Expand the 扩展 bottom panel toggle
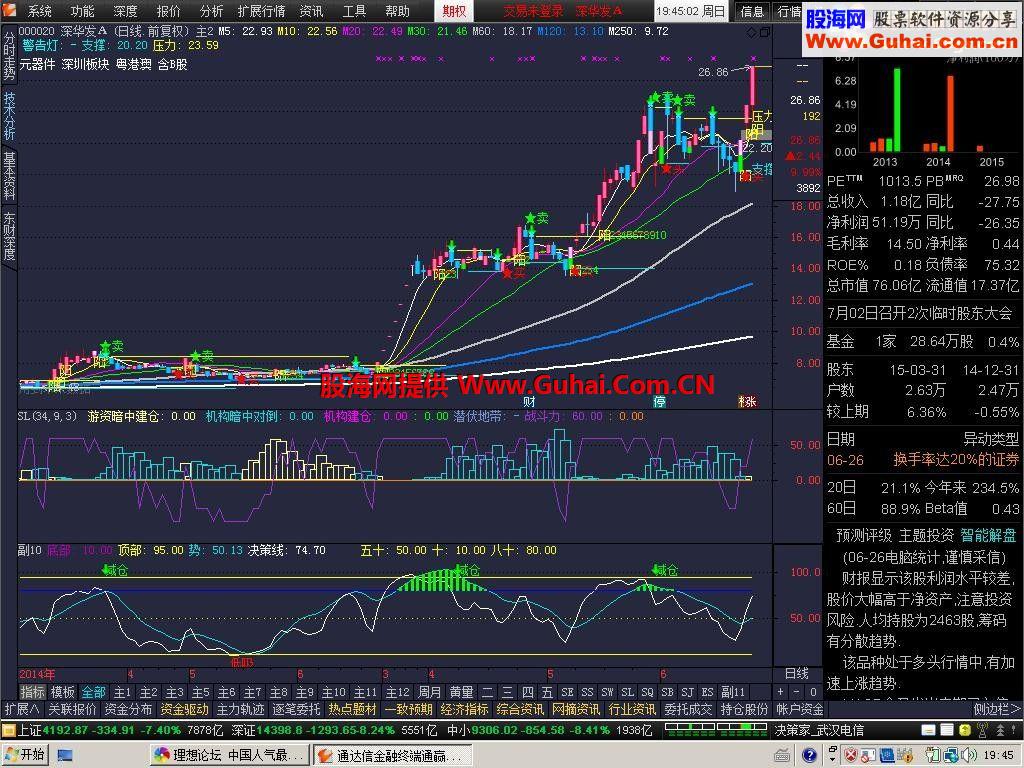Screen dimensions: 1024x768 click(22, 709)
